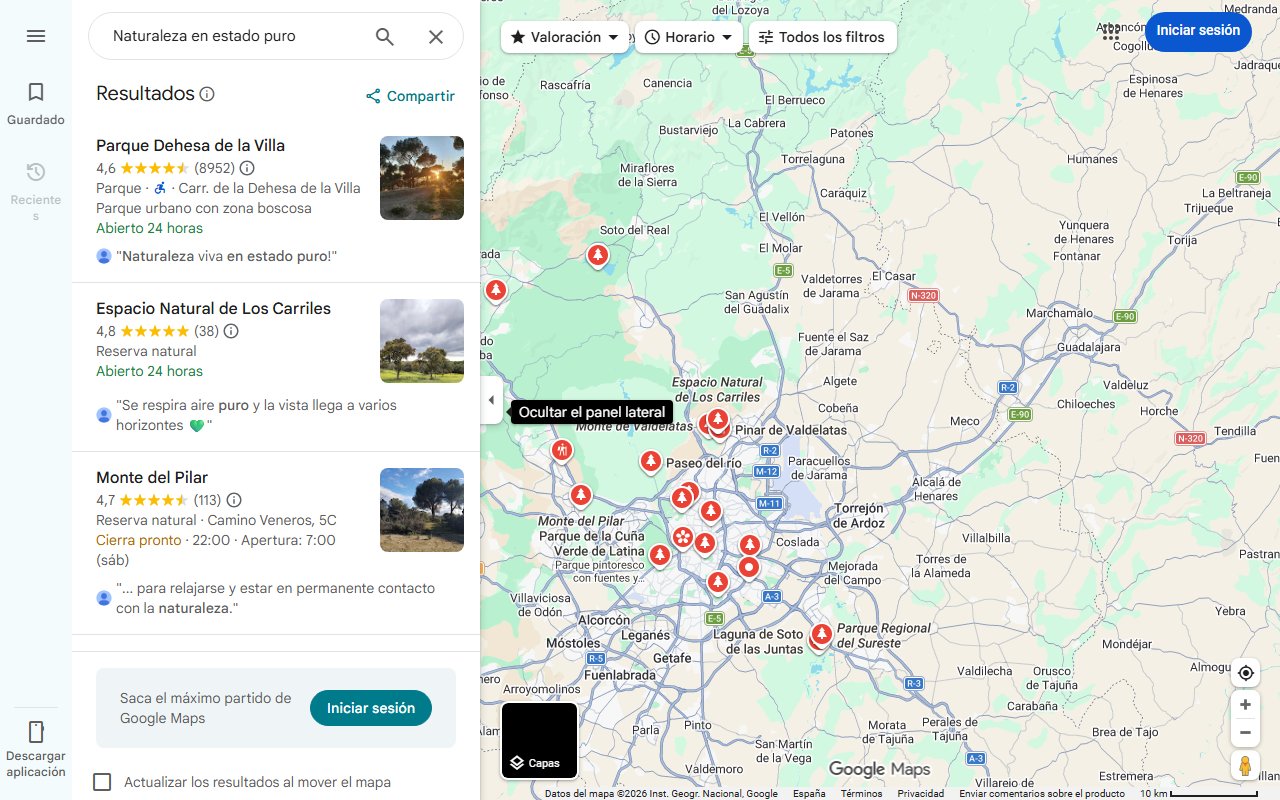Click the Iniciar sesión button

(x=1198, y=31)
